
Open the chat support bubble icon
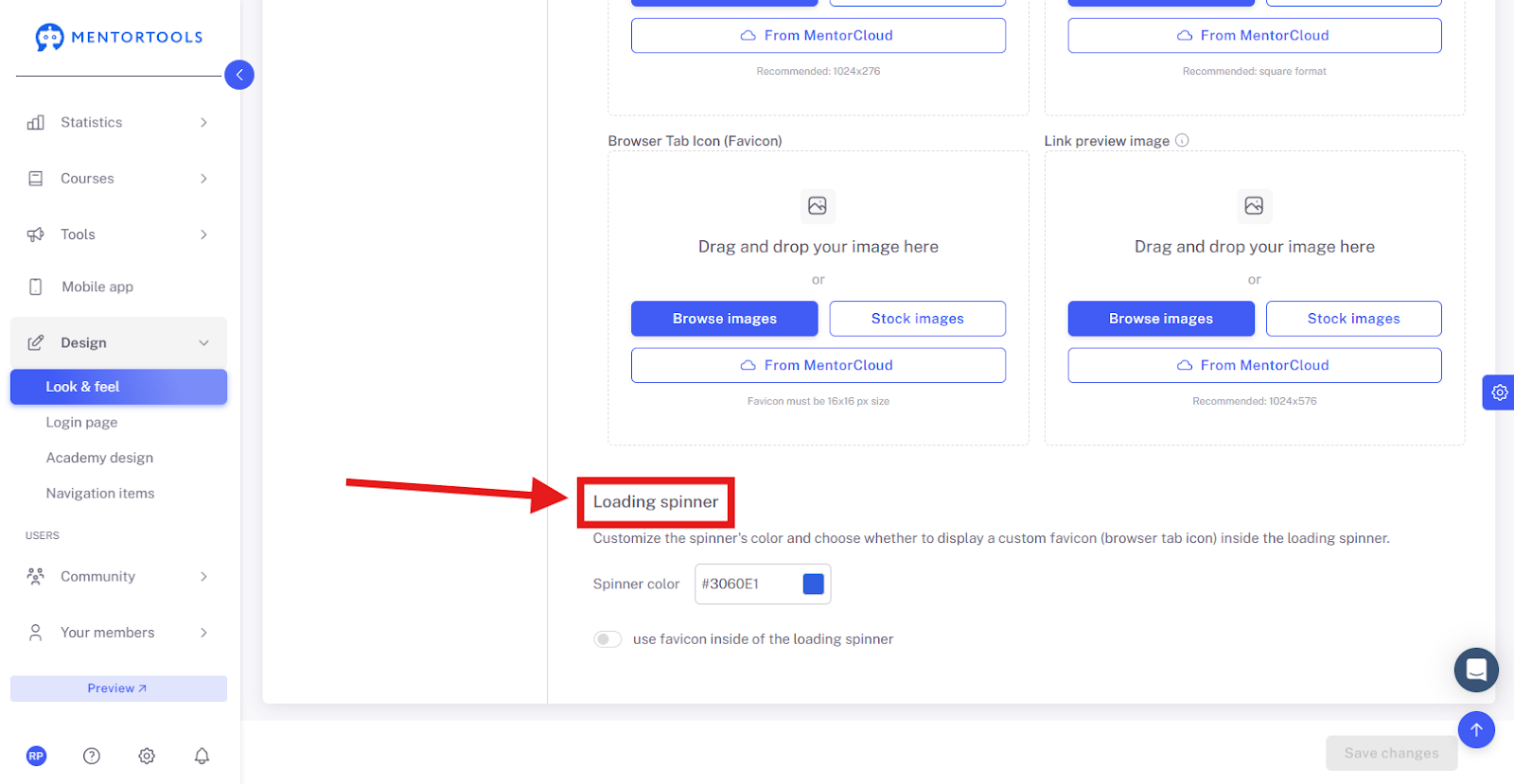click(1476, 670)
